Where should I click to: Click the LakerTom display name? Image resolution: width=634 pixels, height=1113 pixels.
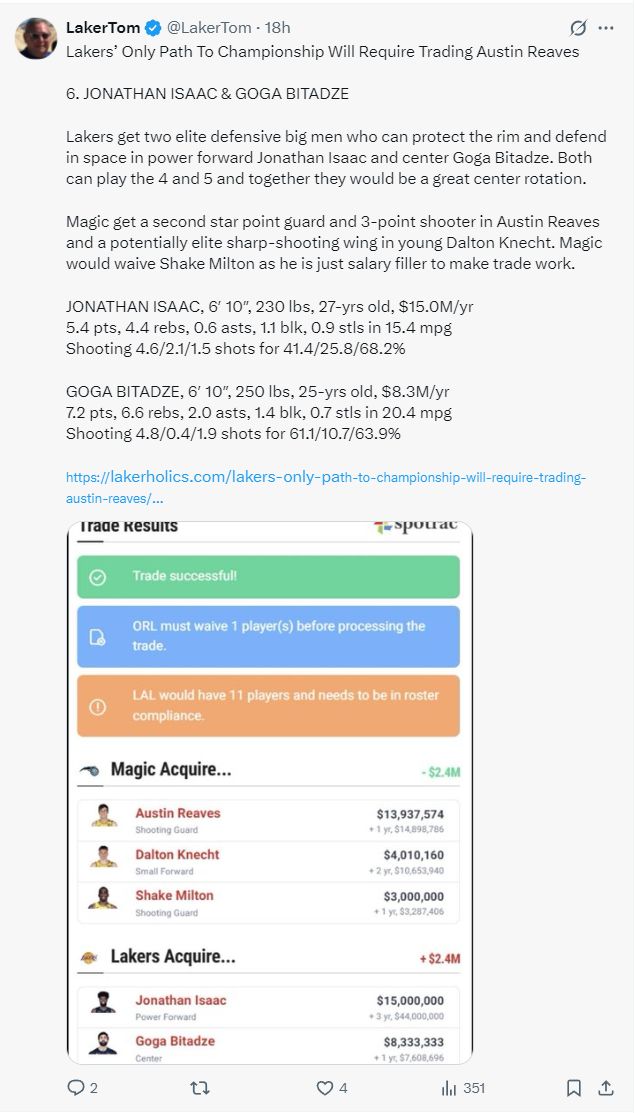pyautogui.click(x=101, y=27)
